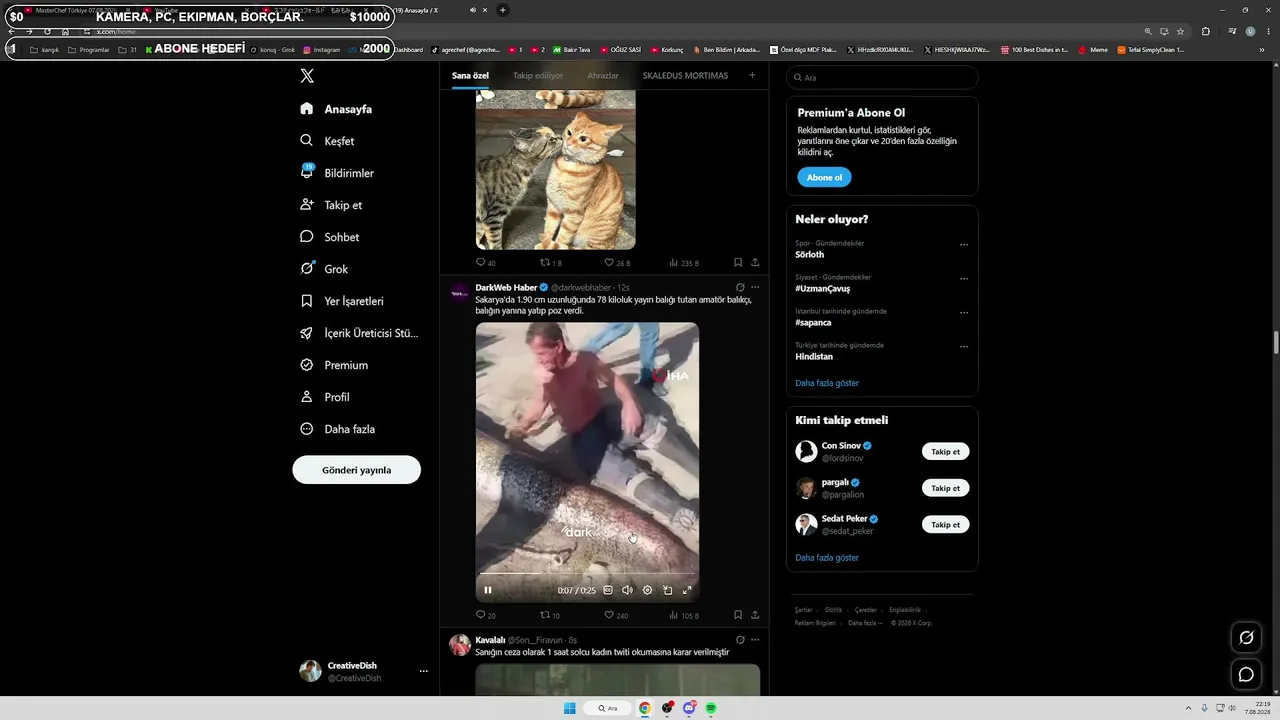
Task: Repost the DarkWeb Haber post
Action: (x=550, y=615)
